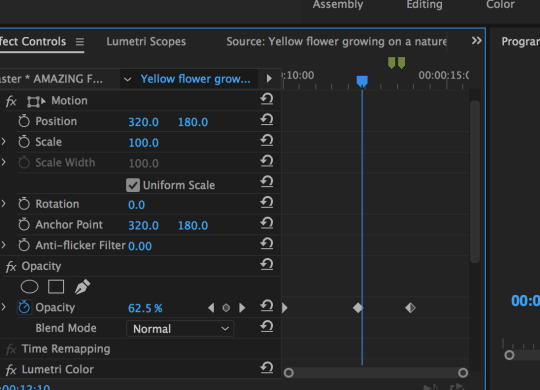Toggle Motion effect fx on/off

pos(11,102)
